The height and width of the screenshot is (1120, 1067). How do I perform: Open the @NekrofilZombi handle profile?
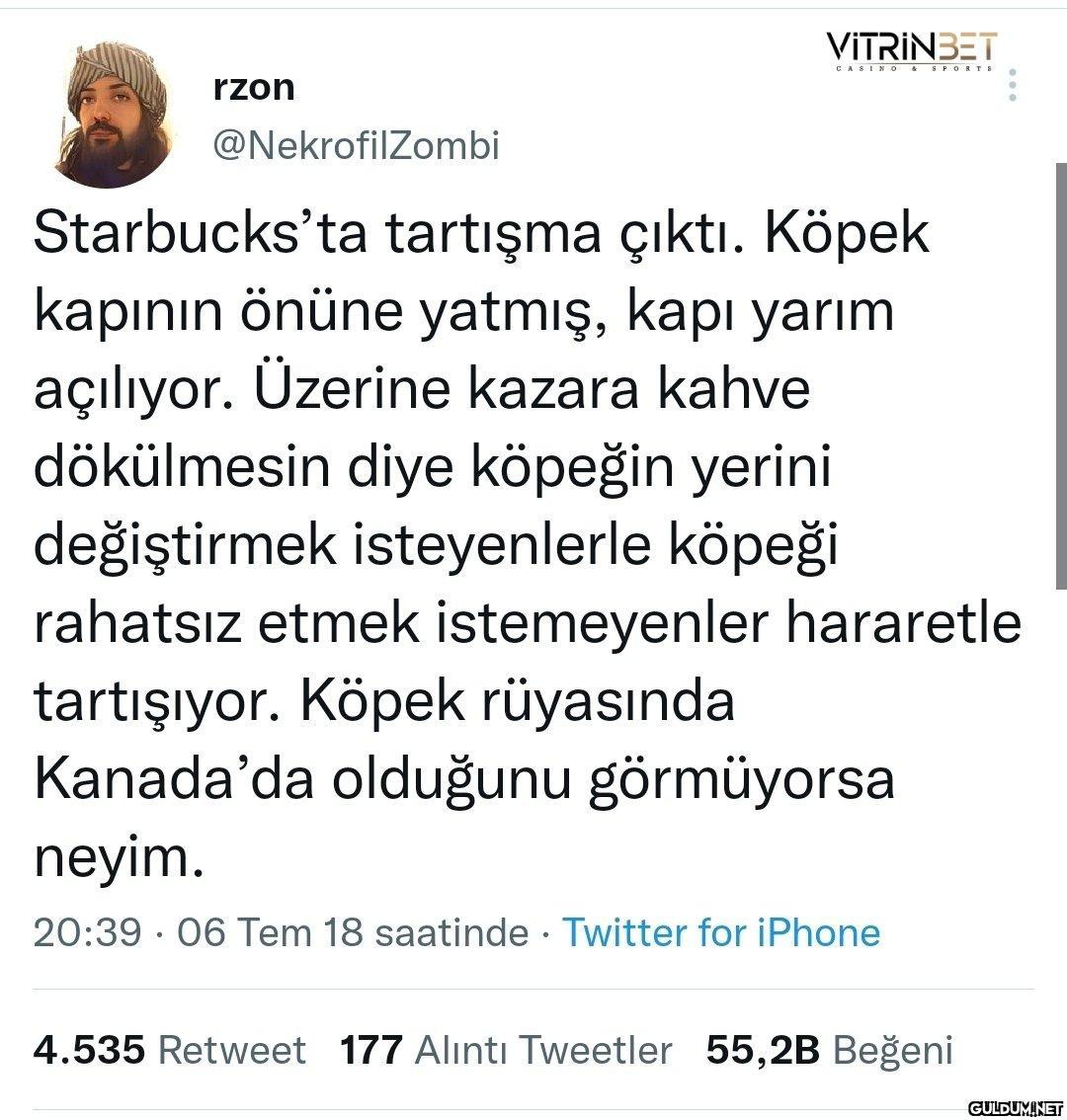pyautogui.click(x=356, y=145)
